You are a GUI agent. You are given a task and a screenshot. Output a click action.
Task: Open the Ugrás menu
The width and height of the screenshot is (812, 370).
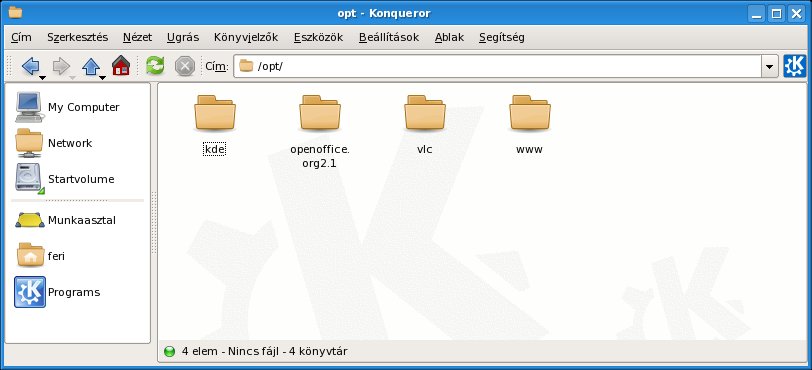(183, 37)
